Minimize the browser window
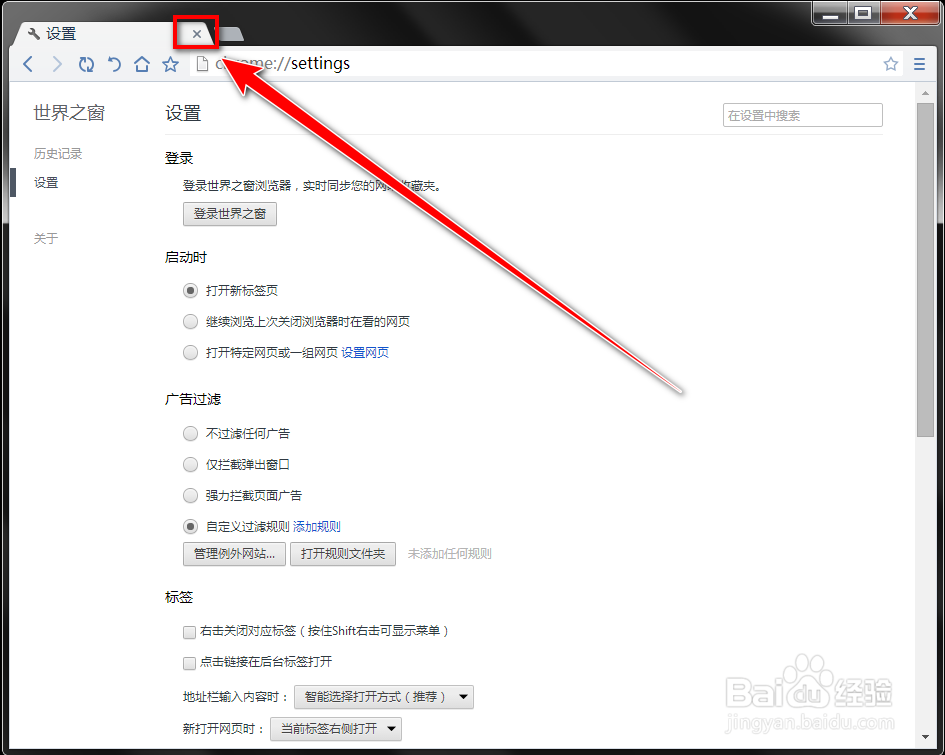The width and height of the screenshot is (945, 755). pyautogui.click(x=830, y=13)
